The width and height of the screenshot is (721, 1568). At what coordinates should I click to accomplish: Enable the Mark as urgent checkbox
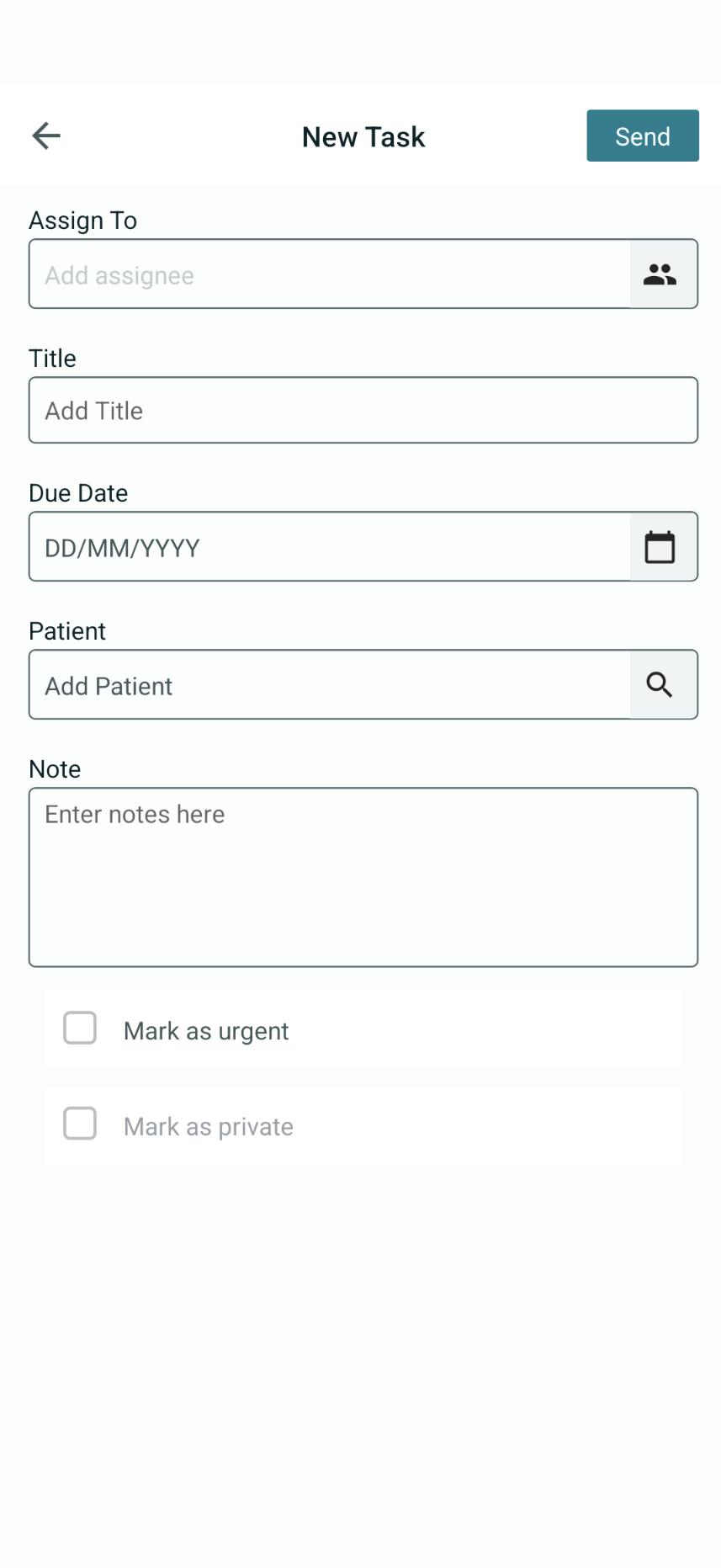tap(80, 1029)
